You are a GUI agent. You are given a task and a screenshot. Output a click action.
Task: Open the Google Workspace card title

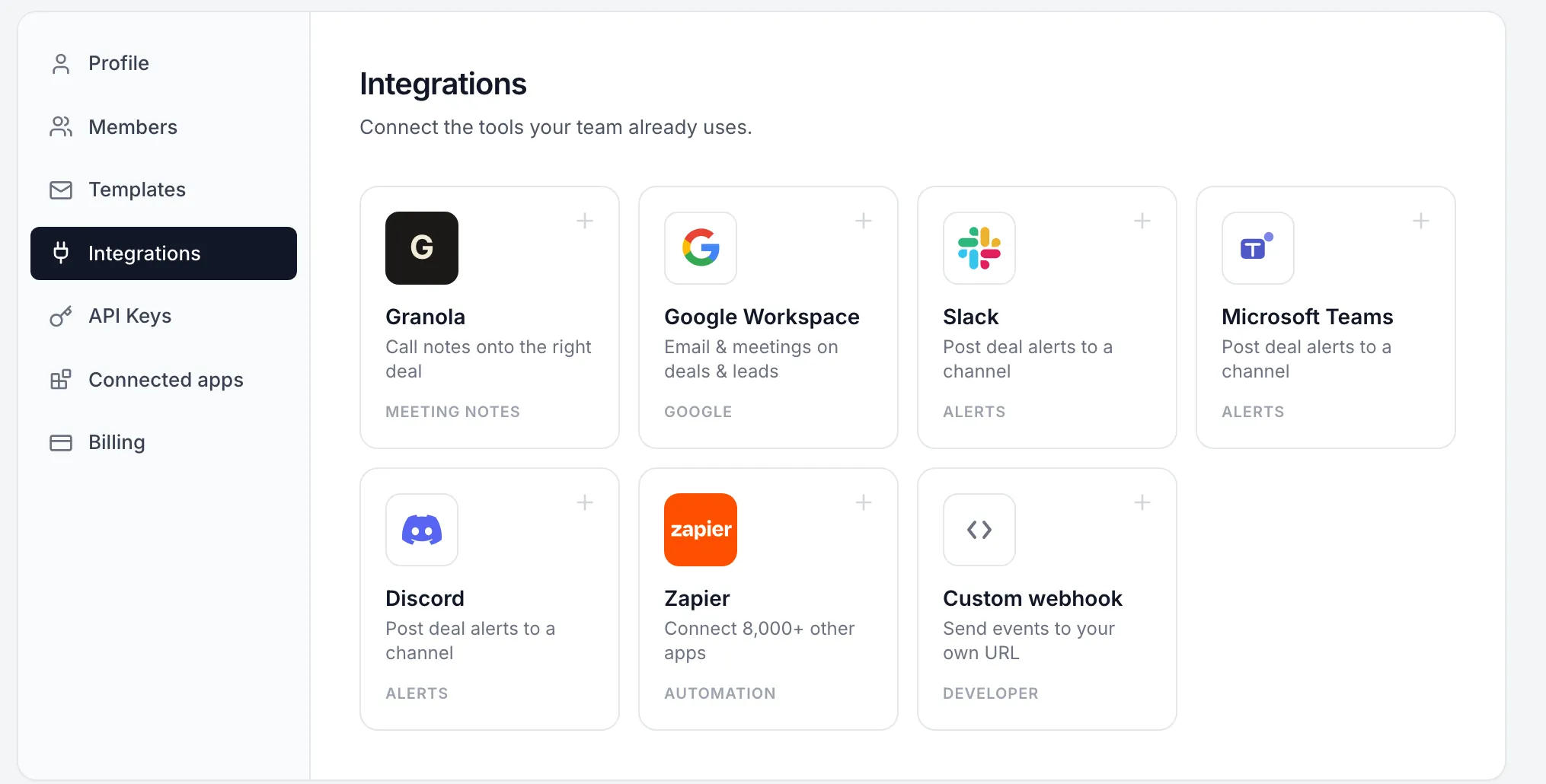[x=762, y=317]
